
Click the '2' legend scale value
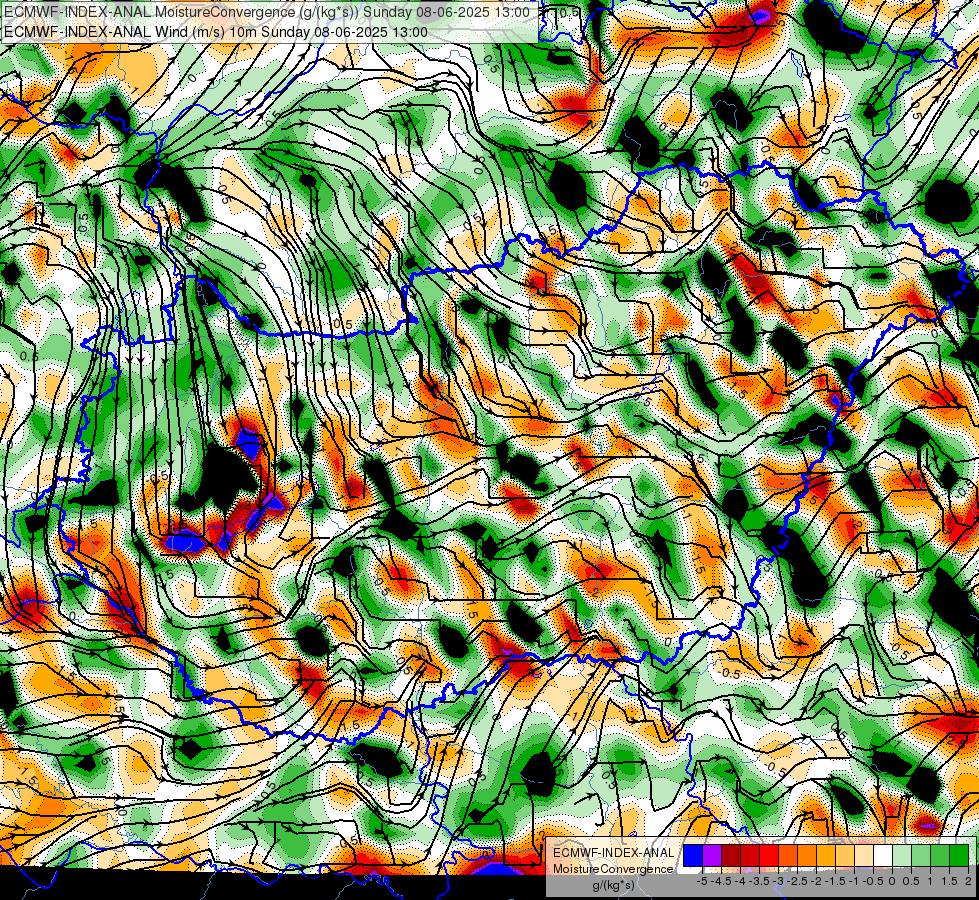[x=968, y=881]
